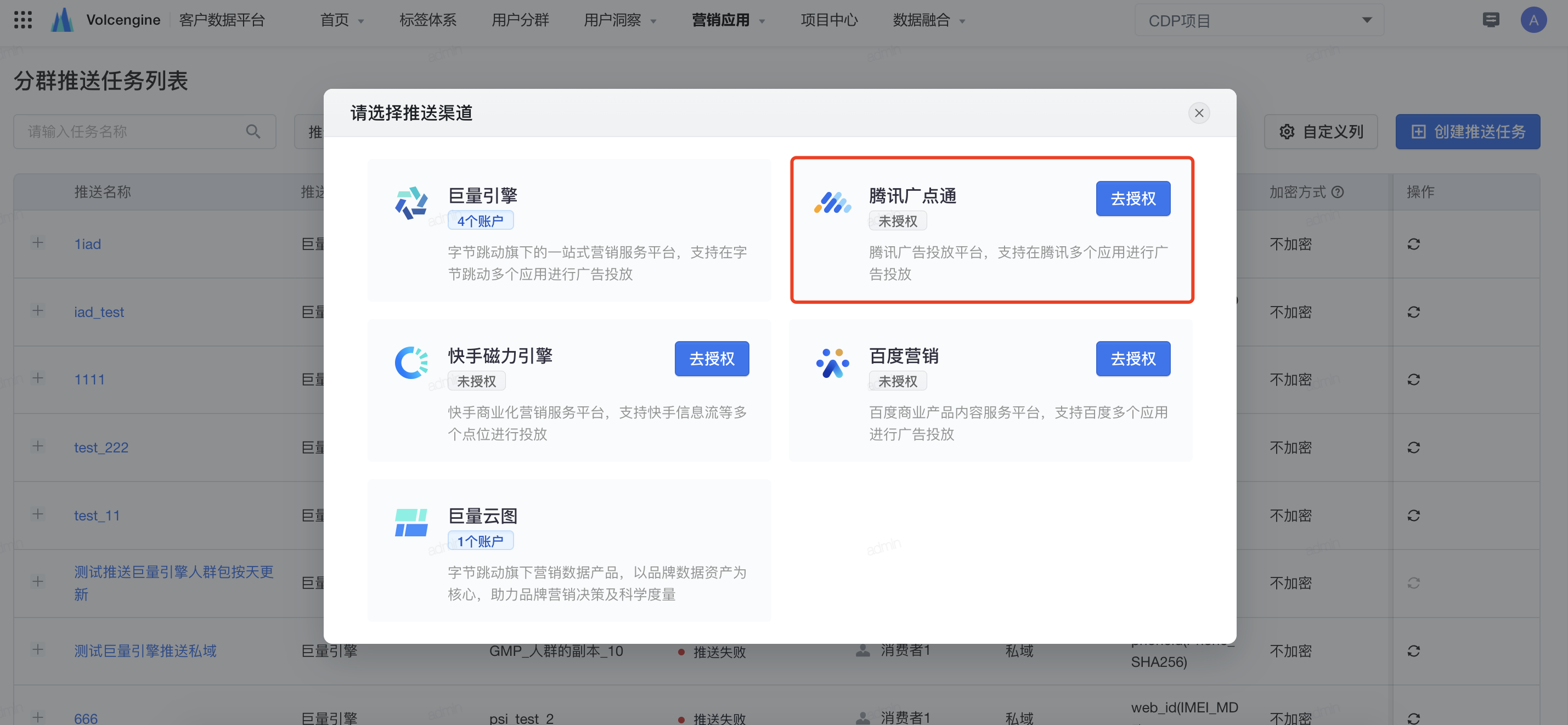The width and height of the screenshot is (1568, 725).
Task: Open the 1111 task link
Action: pyautogui.click(x=89, y=380)
